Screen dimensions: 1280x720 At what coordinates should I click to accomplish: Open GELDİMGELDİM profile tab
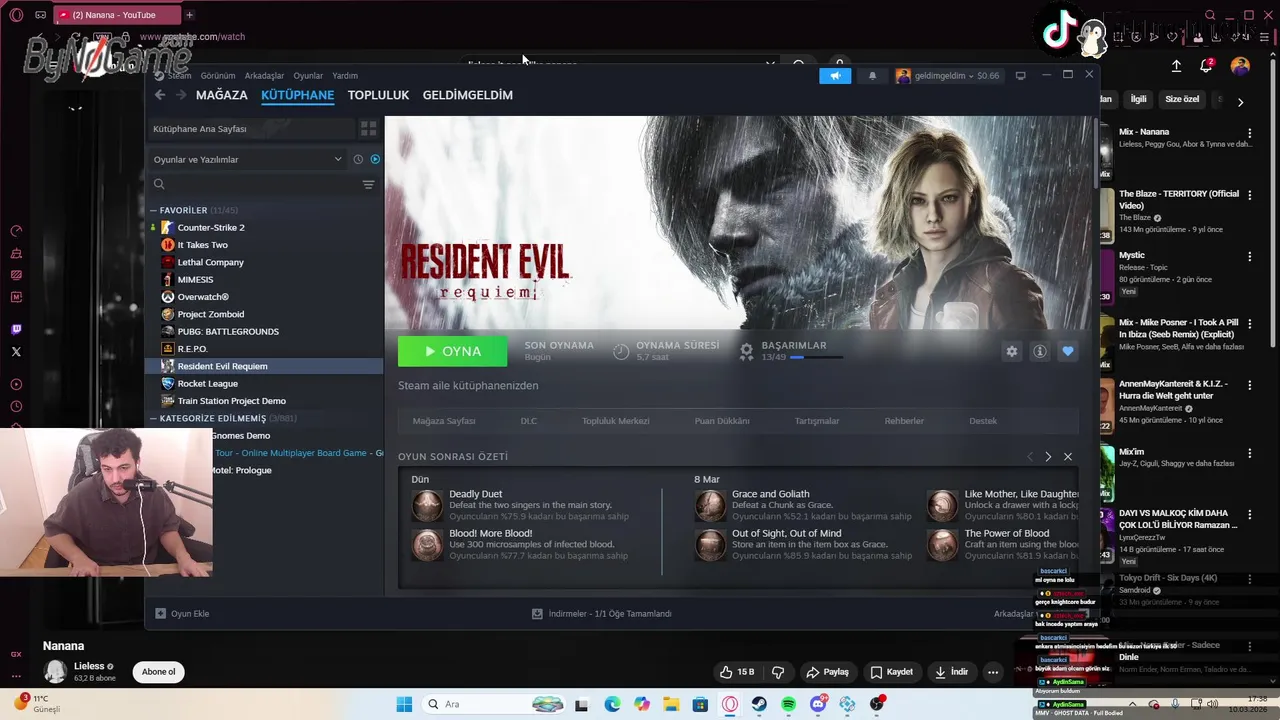[x=467, y=95]
